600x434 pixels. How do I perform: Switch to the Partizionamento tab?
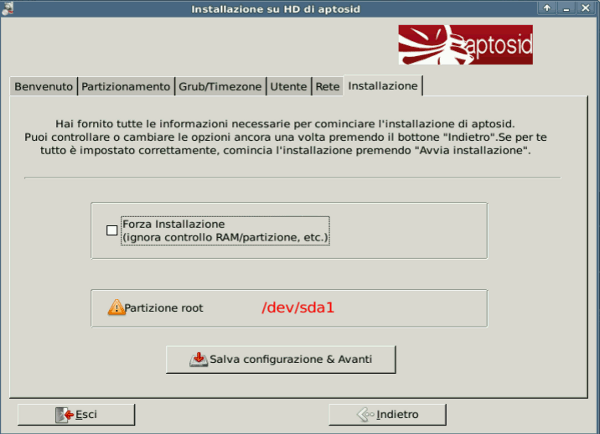(126, 86)
